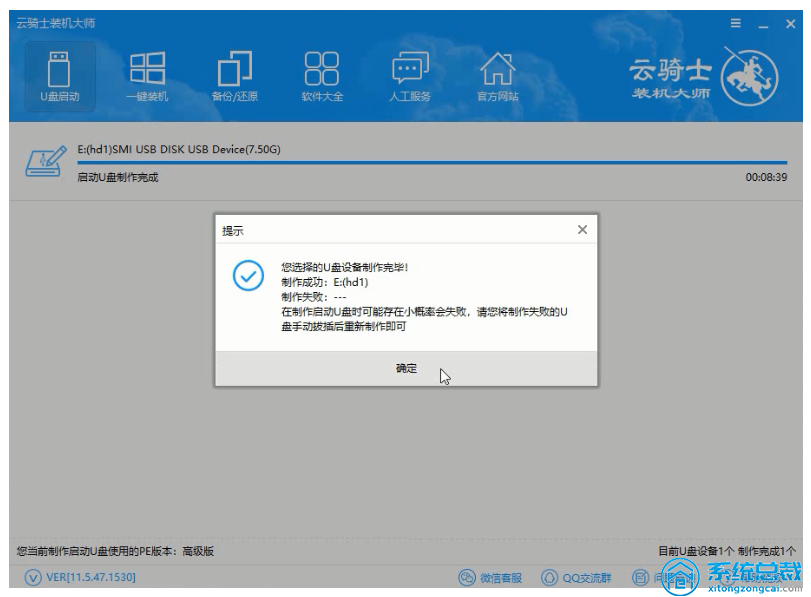This screenshot has width=811, height=597.
Task: Open the QQ交流群 group link
Action: (x=587, y=578)
